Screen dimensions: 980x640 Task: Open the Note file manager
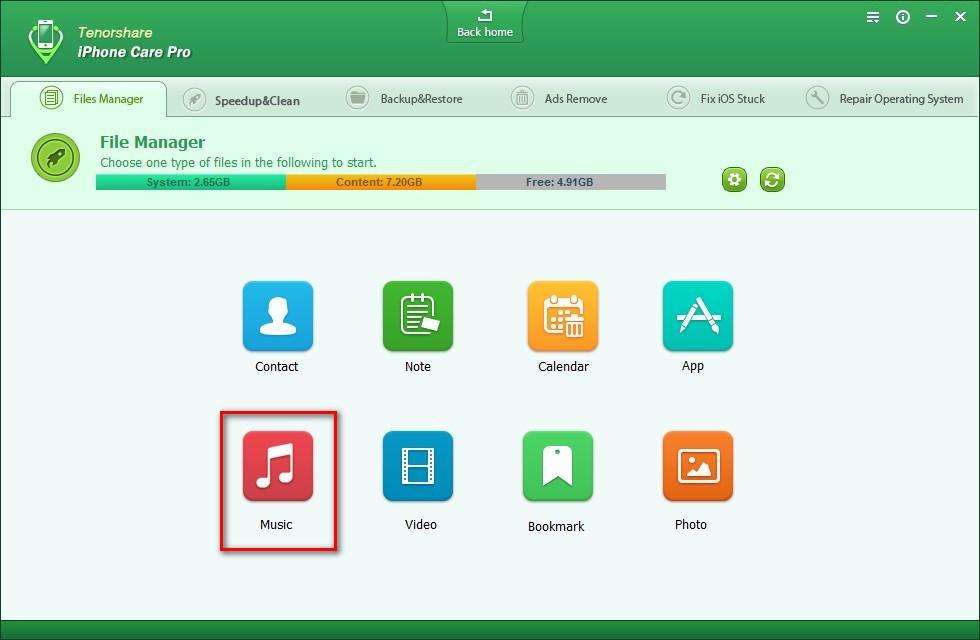[418, 316]
